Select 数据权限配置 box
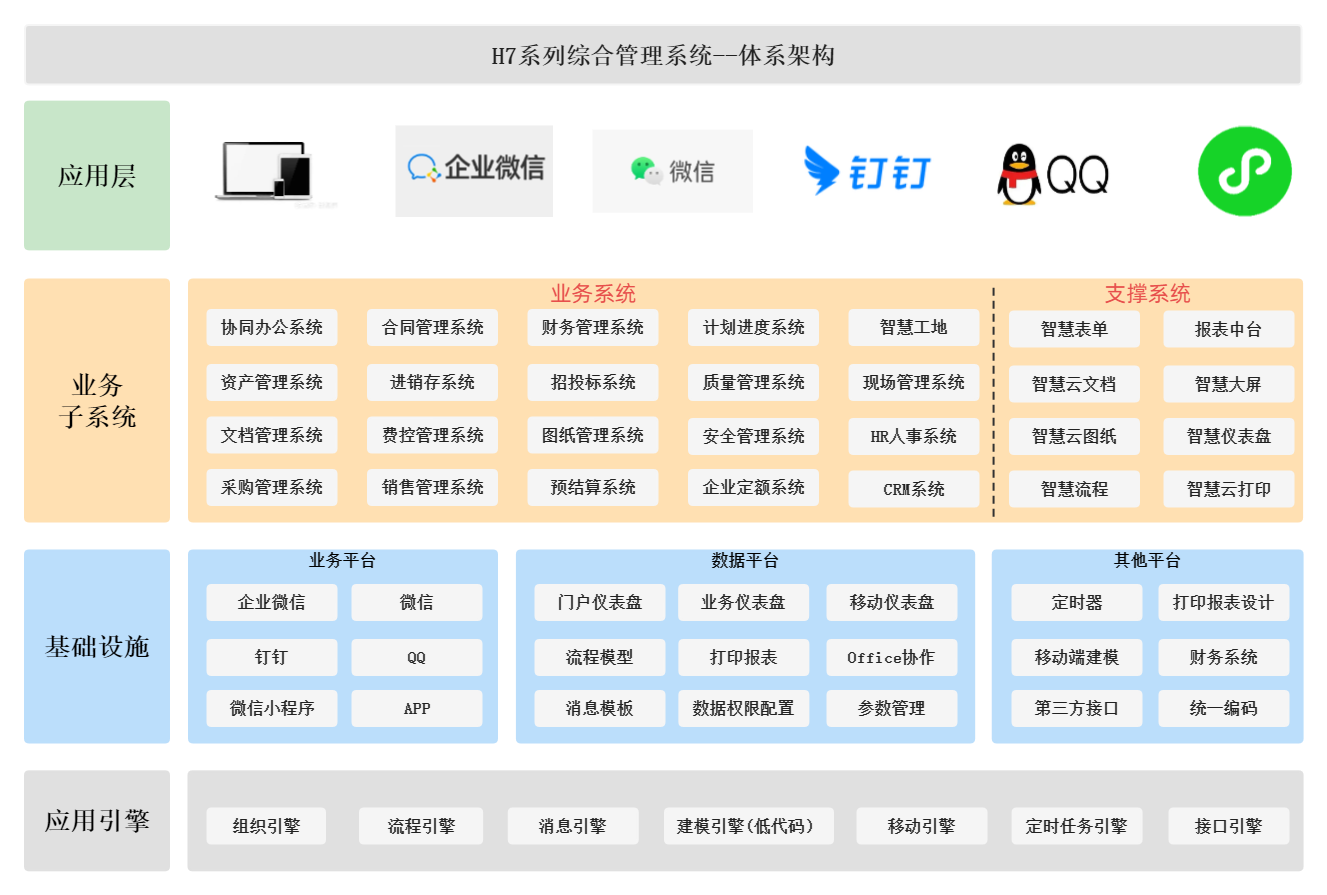1327x895 pixels. (743, 709)
